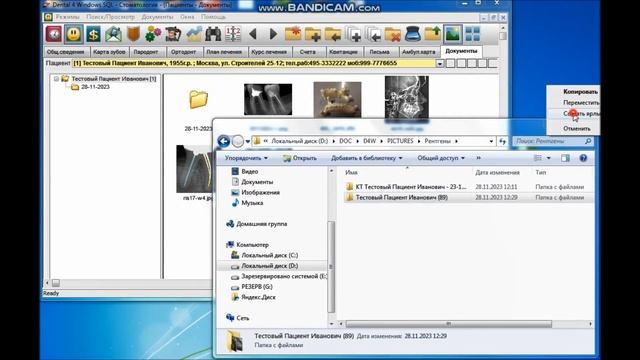Click the pages with plus sign icon

[353, 34]
